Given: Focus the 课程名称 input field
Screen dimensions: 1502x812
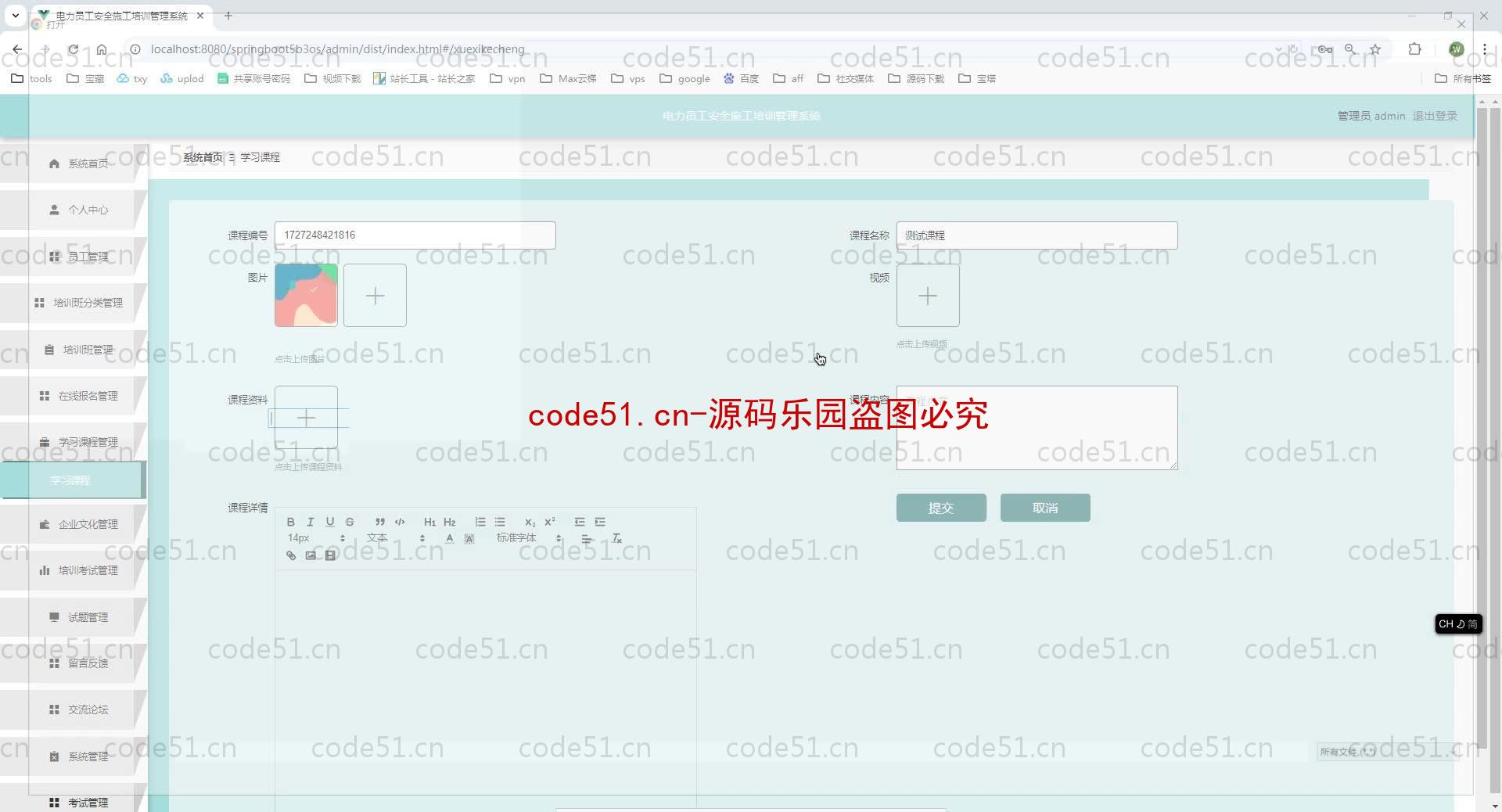Looking at the screenshot, I should pyautogui.click(x=1037, y=235).
